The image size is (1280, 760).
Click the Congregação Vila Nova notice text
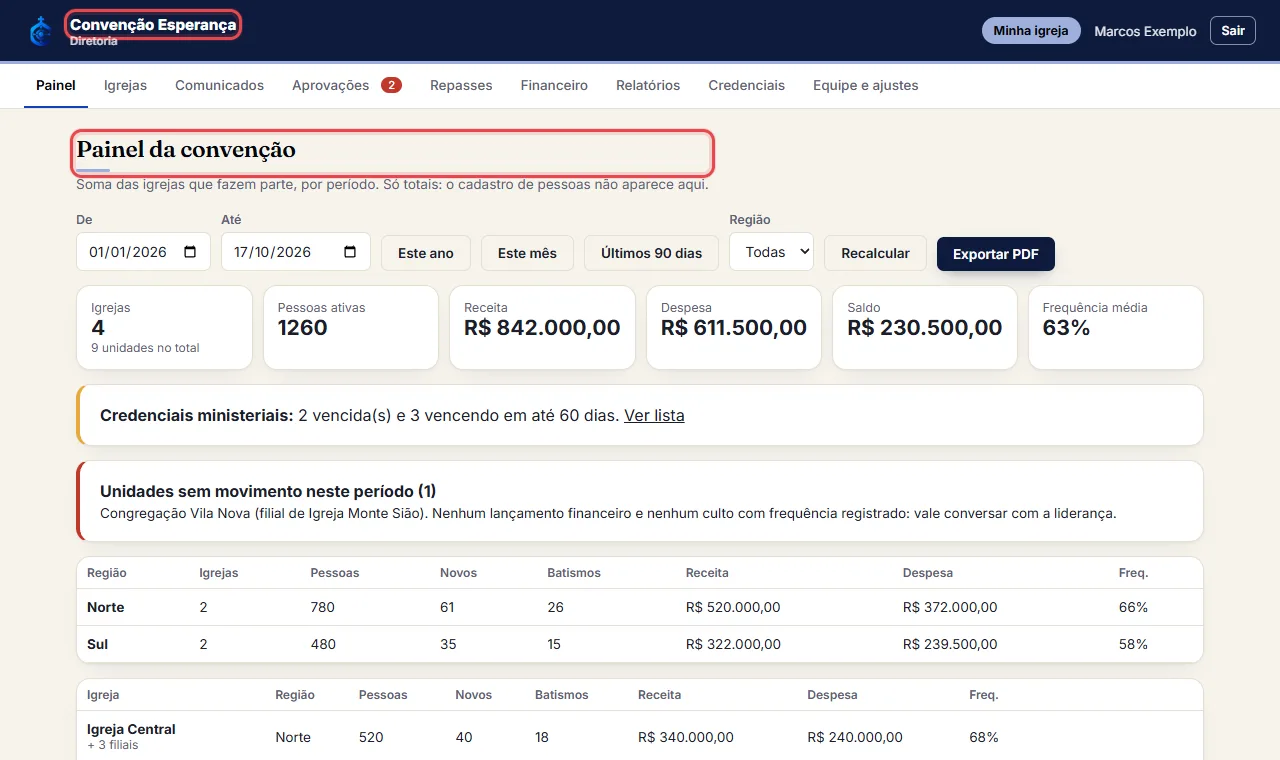point(608,513)
